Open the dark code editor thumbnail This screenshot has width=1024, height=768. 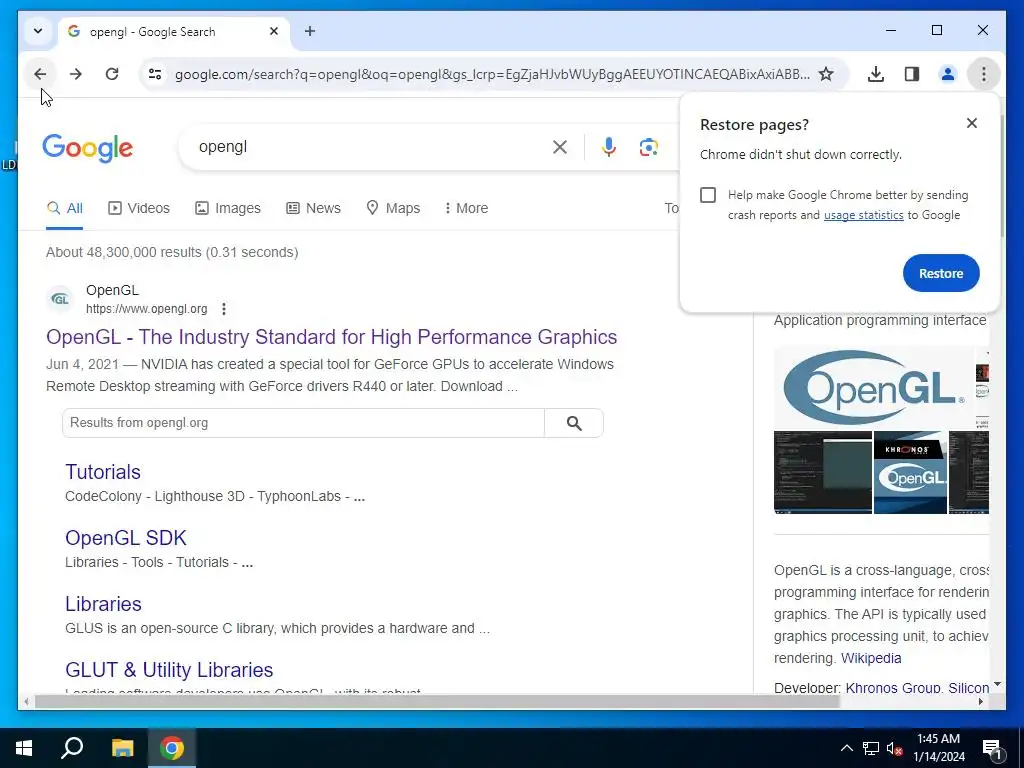(x=823, y=472)
